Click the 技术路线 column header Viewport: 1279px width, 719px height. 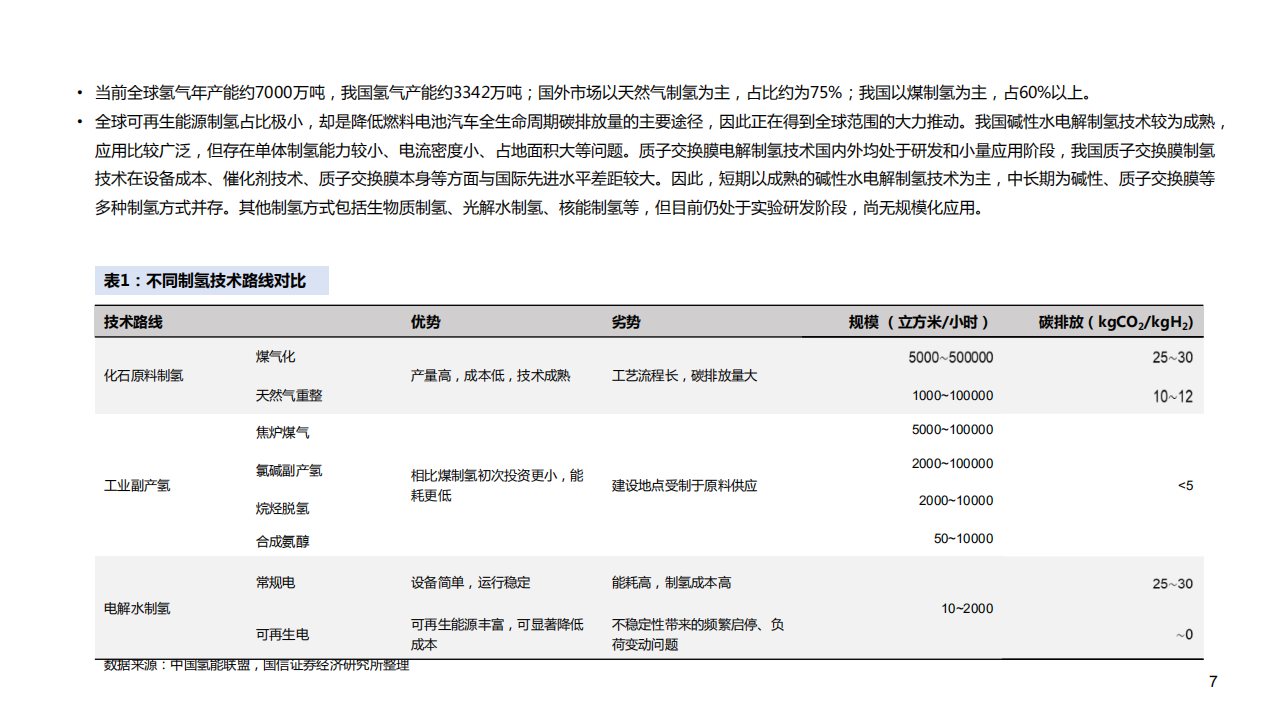click(125, 322)
